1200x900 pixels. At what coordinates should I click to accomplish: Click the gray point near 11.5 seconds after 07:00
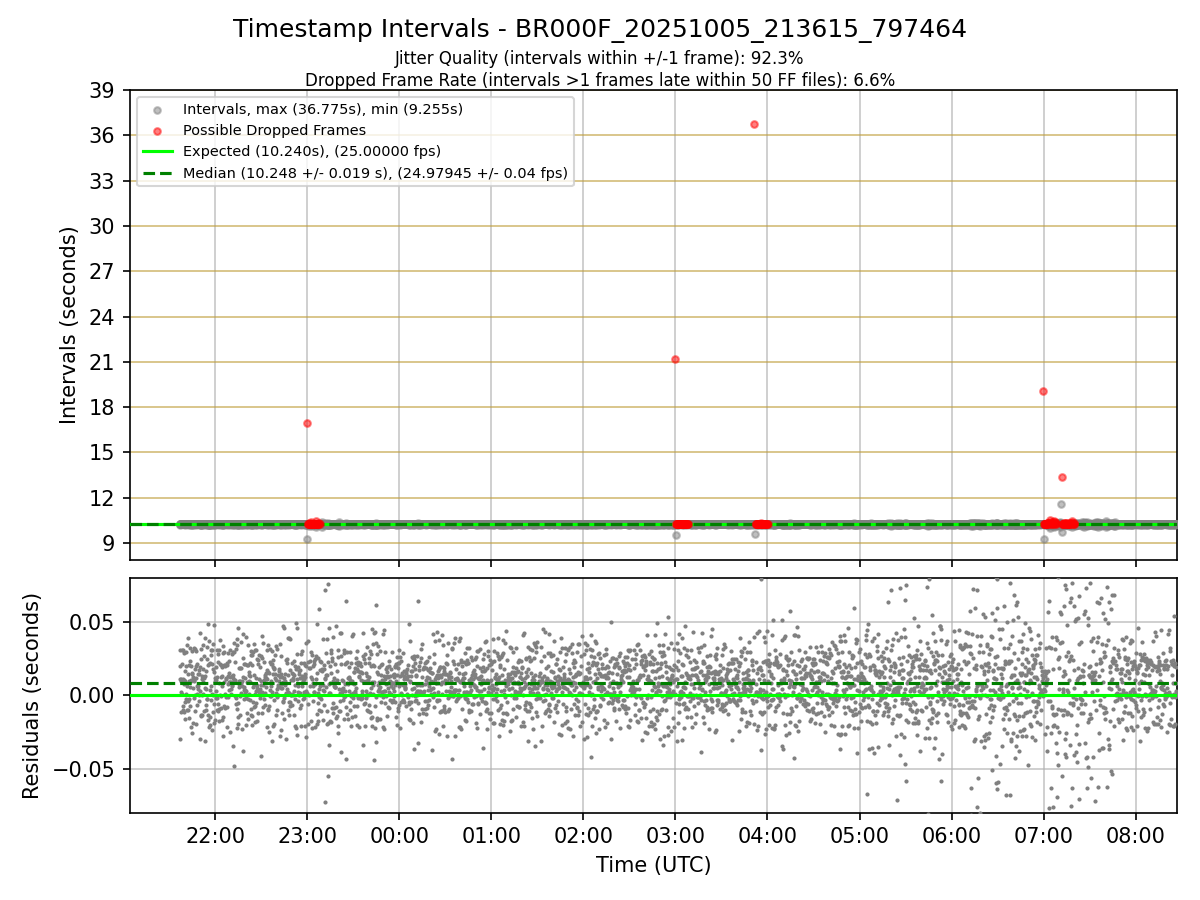tap(1061, 504)
